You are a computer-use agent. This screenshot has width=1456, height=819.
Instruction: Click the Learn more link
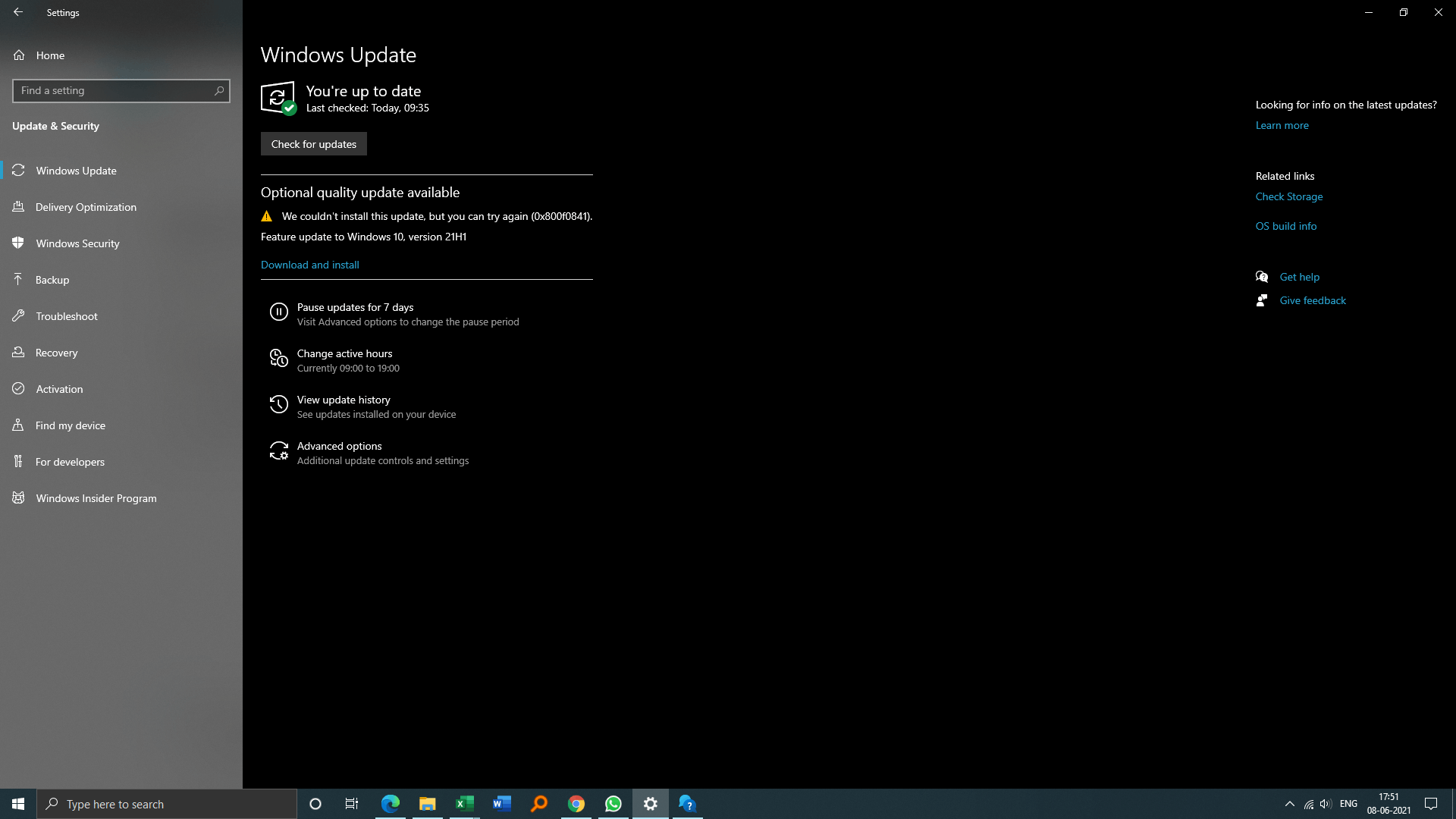tap(1282, 125)
